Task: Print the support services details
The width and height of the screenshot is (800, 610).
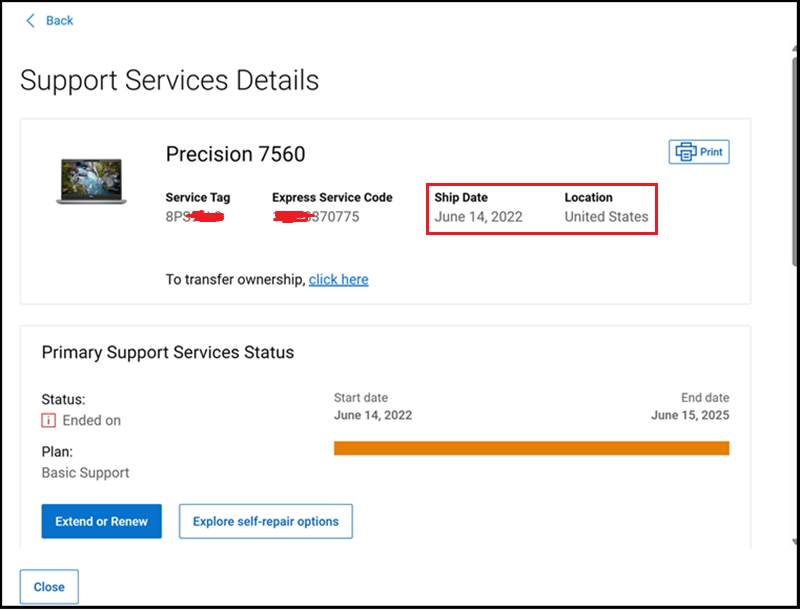Action: click(x=699, y=152)
